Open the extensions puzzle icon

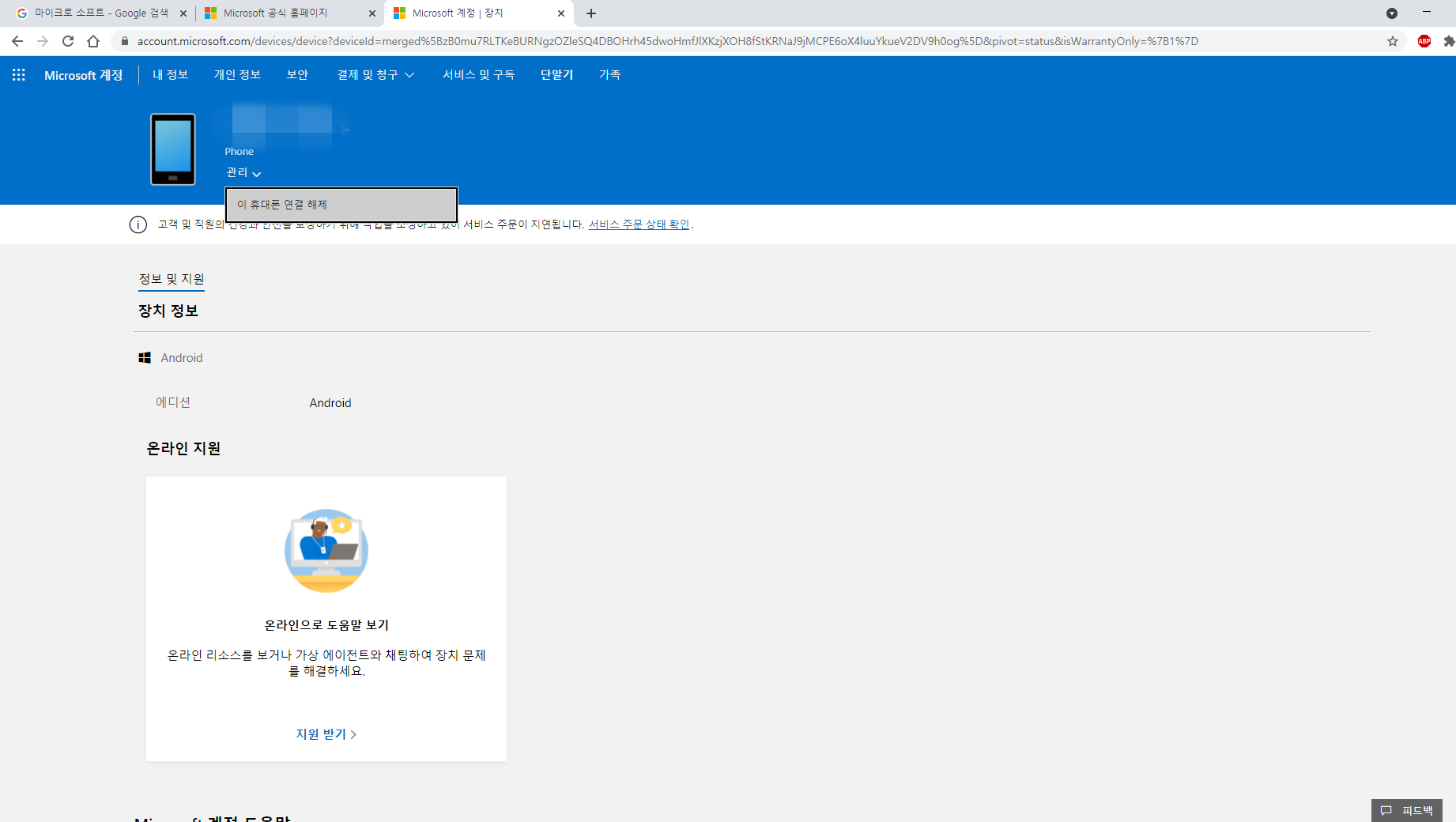point(1449,41)
